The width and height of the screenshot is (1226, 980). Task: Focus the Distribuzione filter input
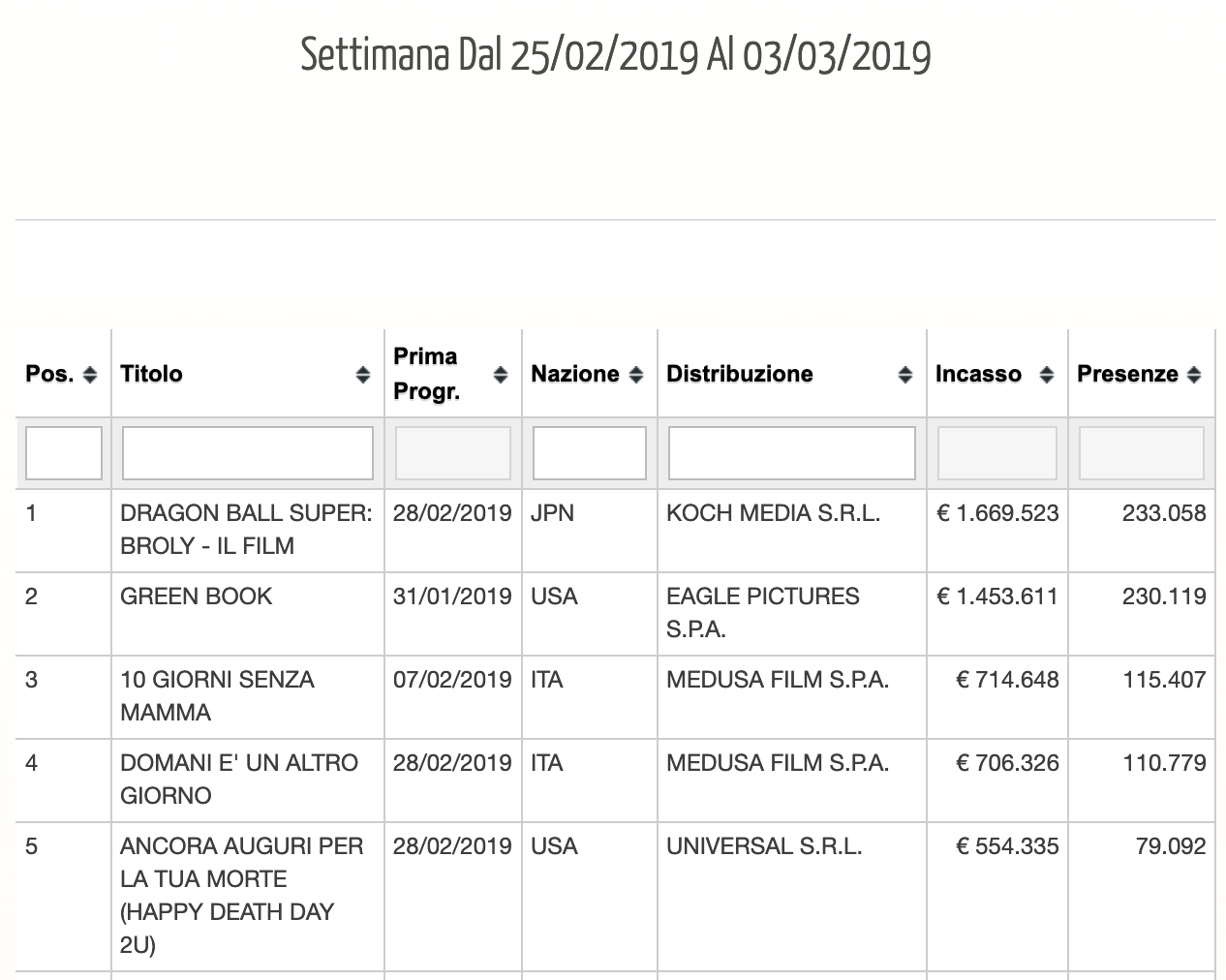click(x=792, y=453)
